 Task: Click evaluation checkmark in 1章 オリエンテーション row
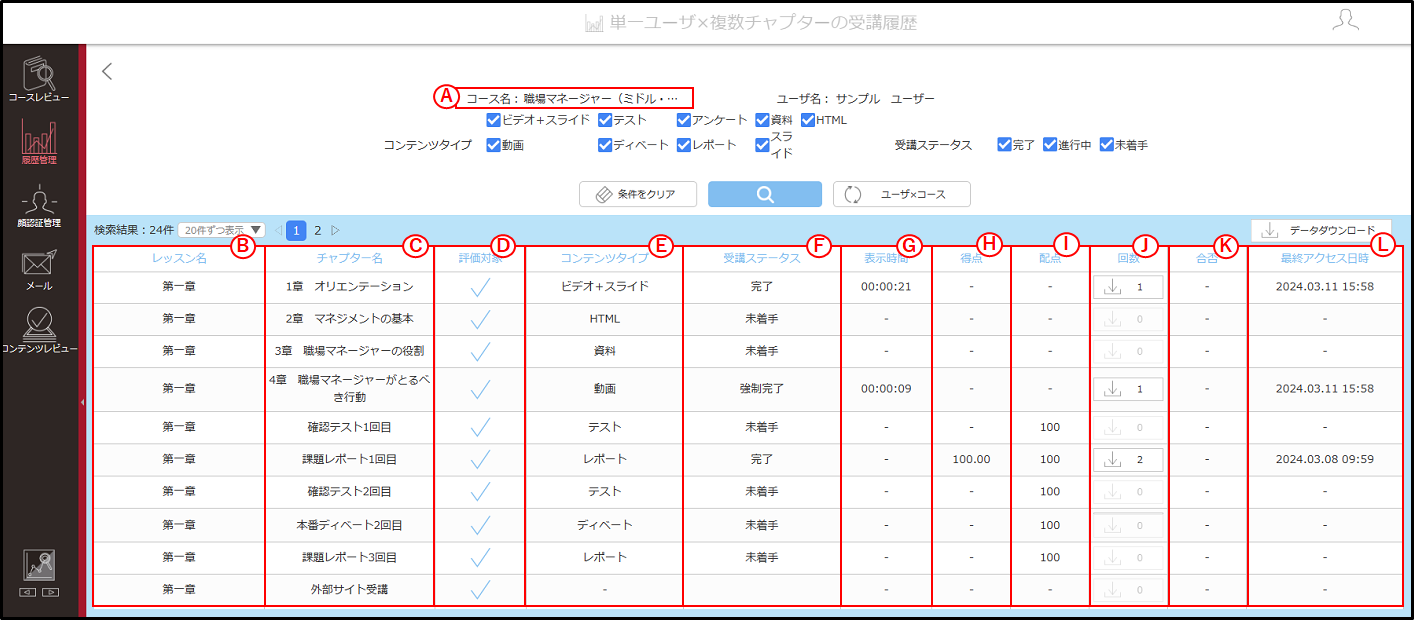click(480, 287)
